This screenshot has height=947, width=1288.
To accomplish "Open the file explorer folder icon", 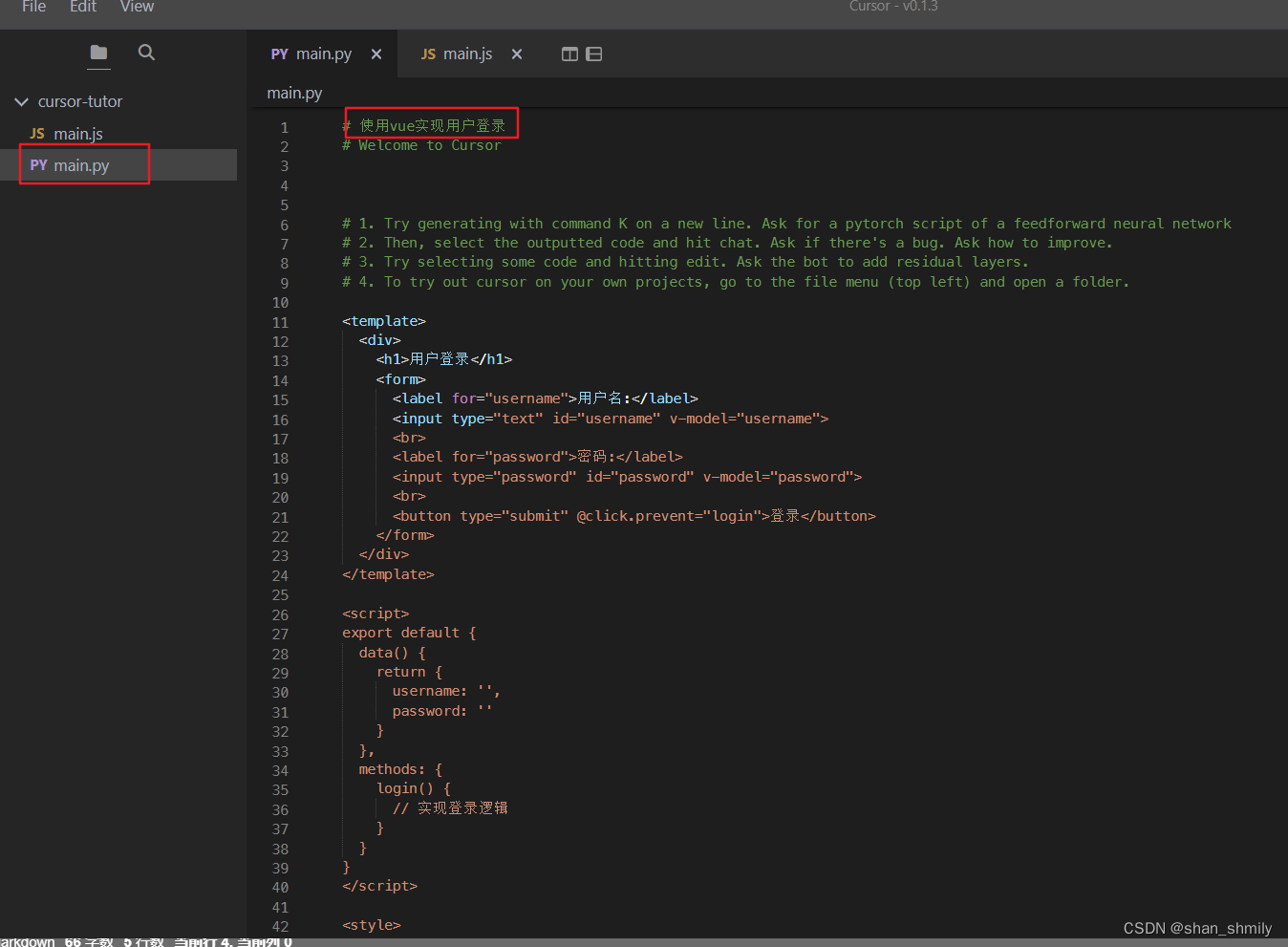I will point(98,53).
